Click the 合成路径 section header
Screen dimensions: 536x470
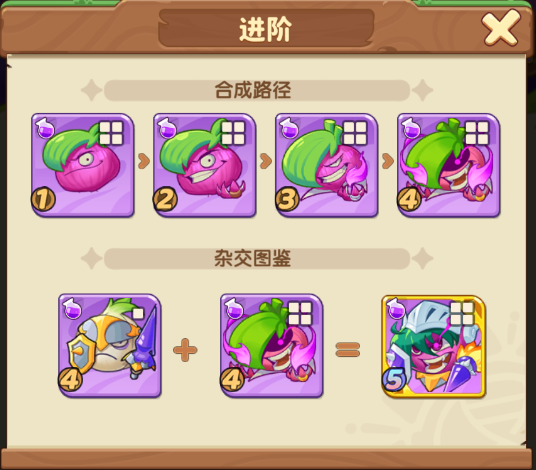tap(253, 90)
